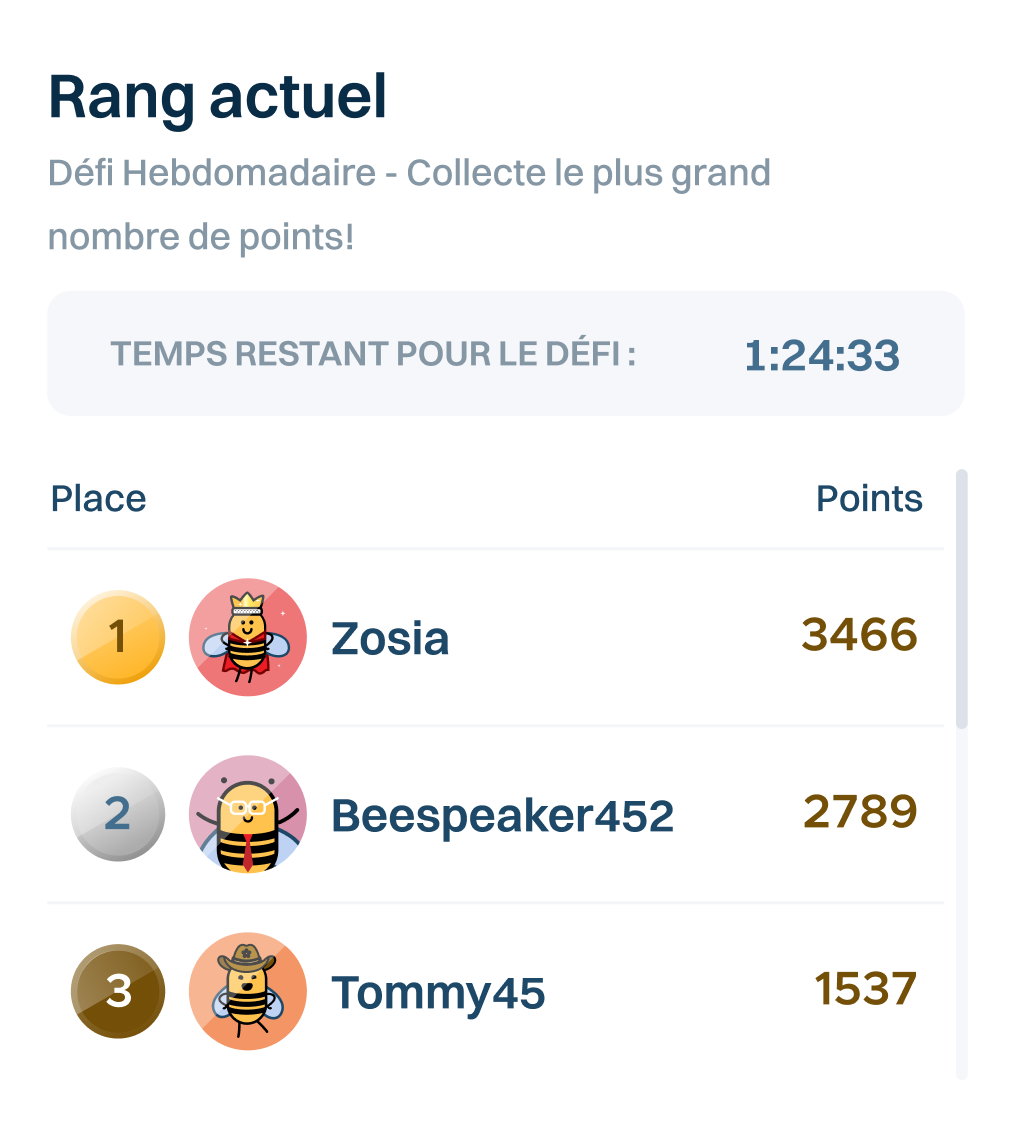Image resolution: width=1012 pixels, height=1148 pixels.
Task: Click the leaderboard scrollbar thumb
Action: [x=962, y=598]
